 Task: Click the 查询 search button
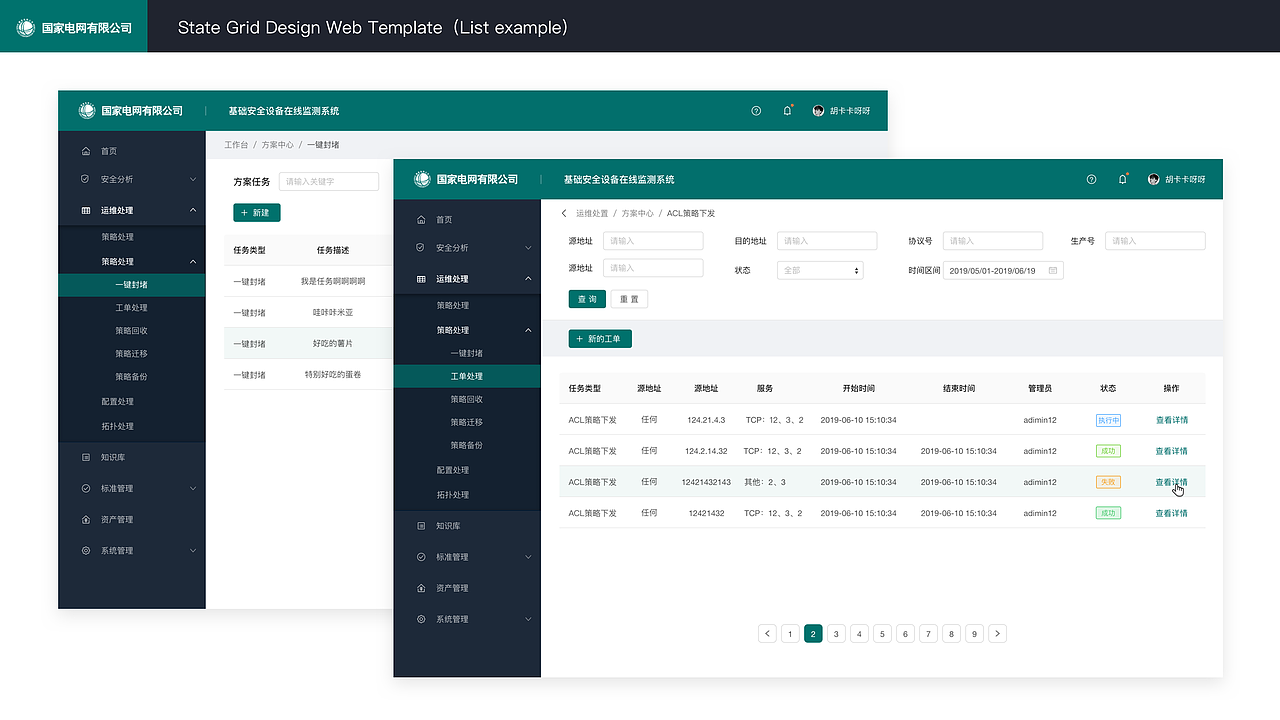[587, 299]
